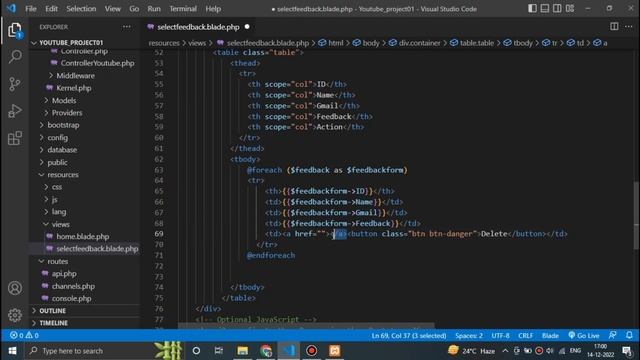Expand the database folder
This screenshot has width=640, height=360.
62,150
